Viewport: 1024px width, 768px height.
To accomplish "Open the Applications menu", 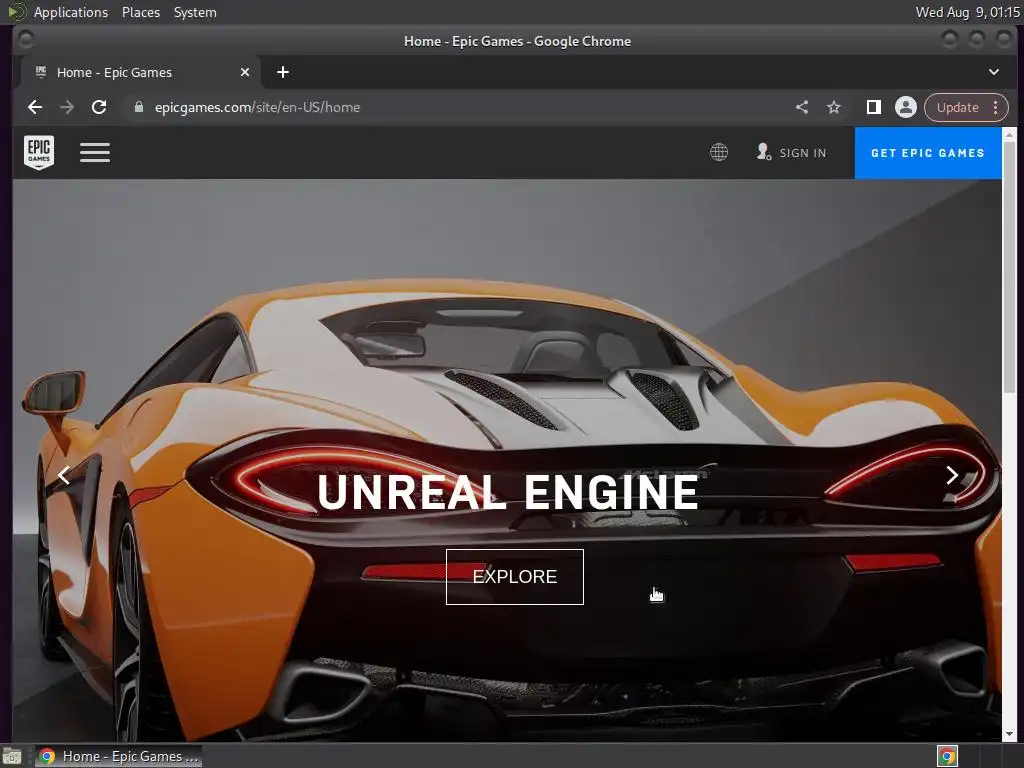I will coord(71,12).
